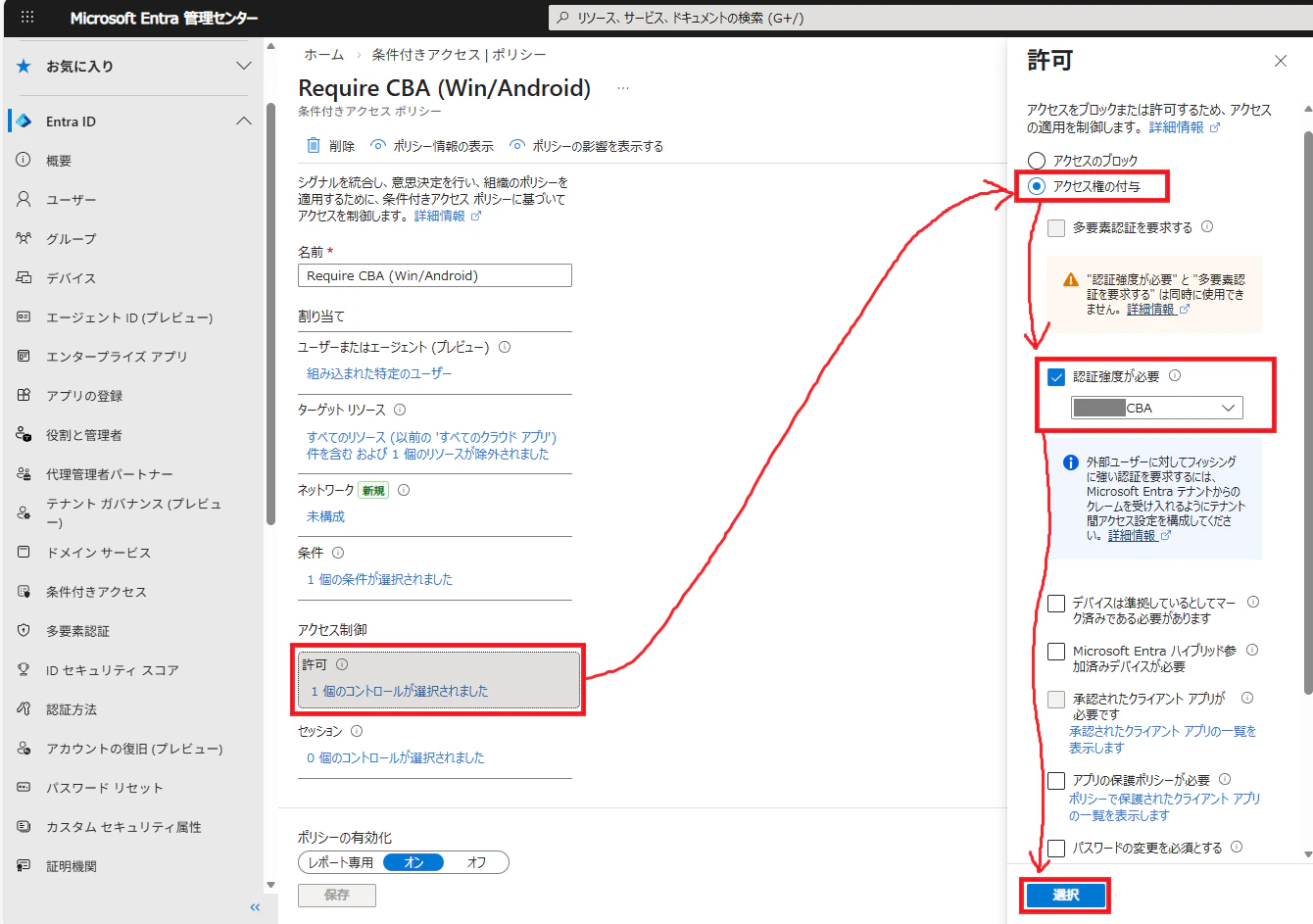This screenshot has width=1313, height=924.
Task: Click the エンタープライズ アプリ icon
Action: click(24, 356)
